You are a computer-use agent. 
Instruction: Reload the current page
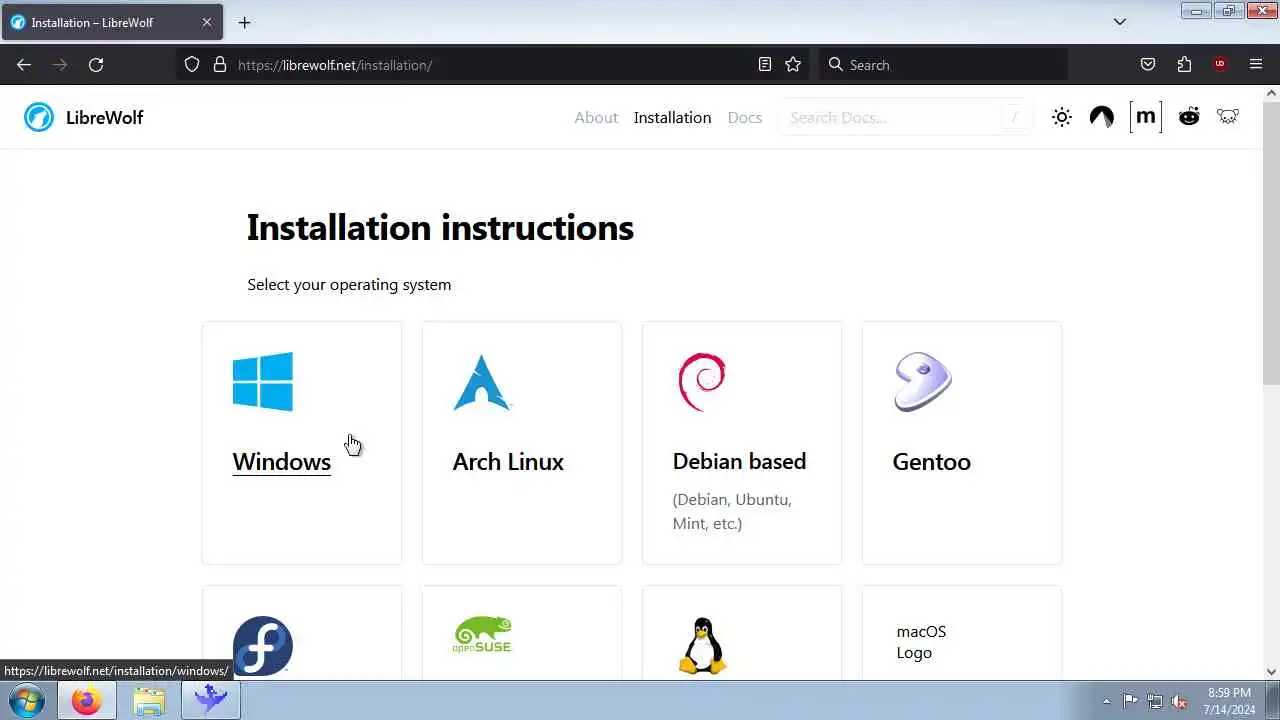point(96,64)
